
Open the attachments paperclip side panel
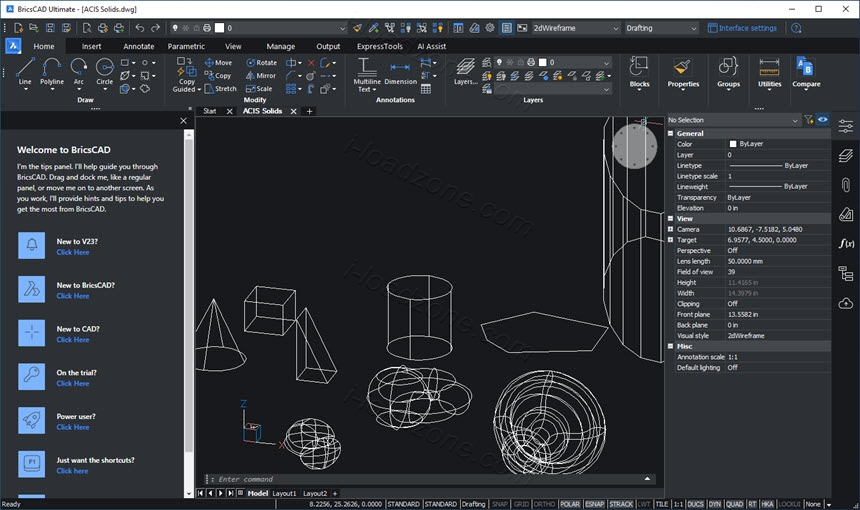846,185
